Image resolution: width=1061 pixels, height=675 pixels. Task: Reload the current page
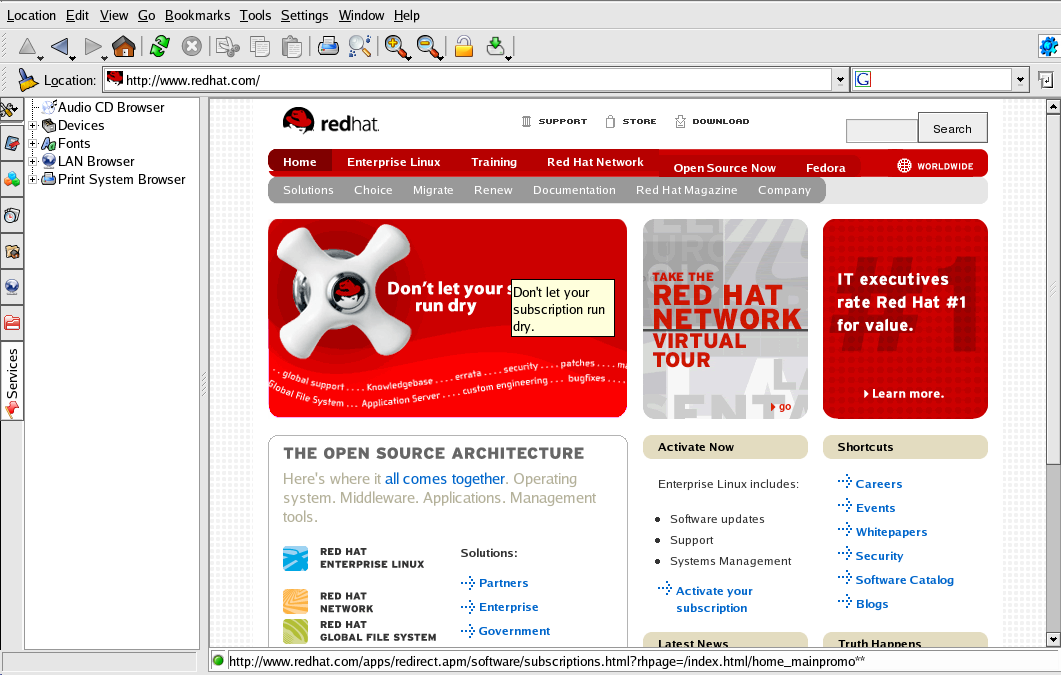[x=159, y=46]
